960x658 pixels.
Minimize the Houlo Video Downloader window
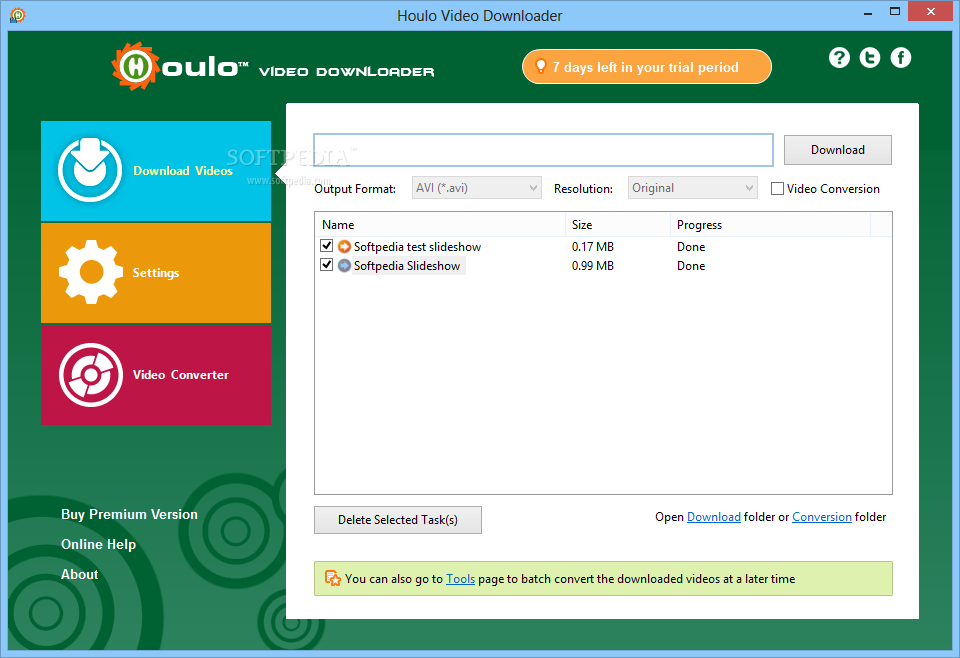coord(868,12)
